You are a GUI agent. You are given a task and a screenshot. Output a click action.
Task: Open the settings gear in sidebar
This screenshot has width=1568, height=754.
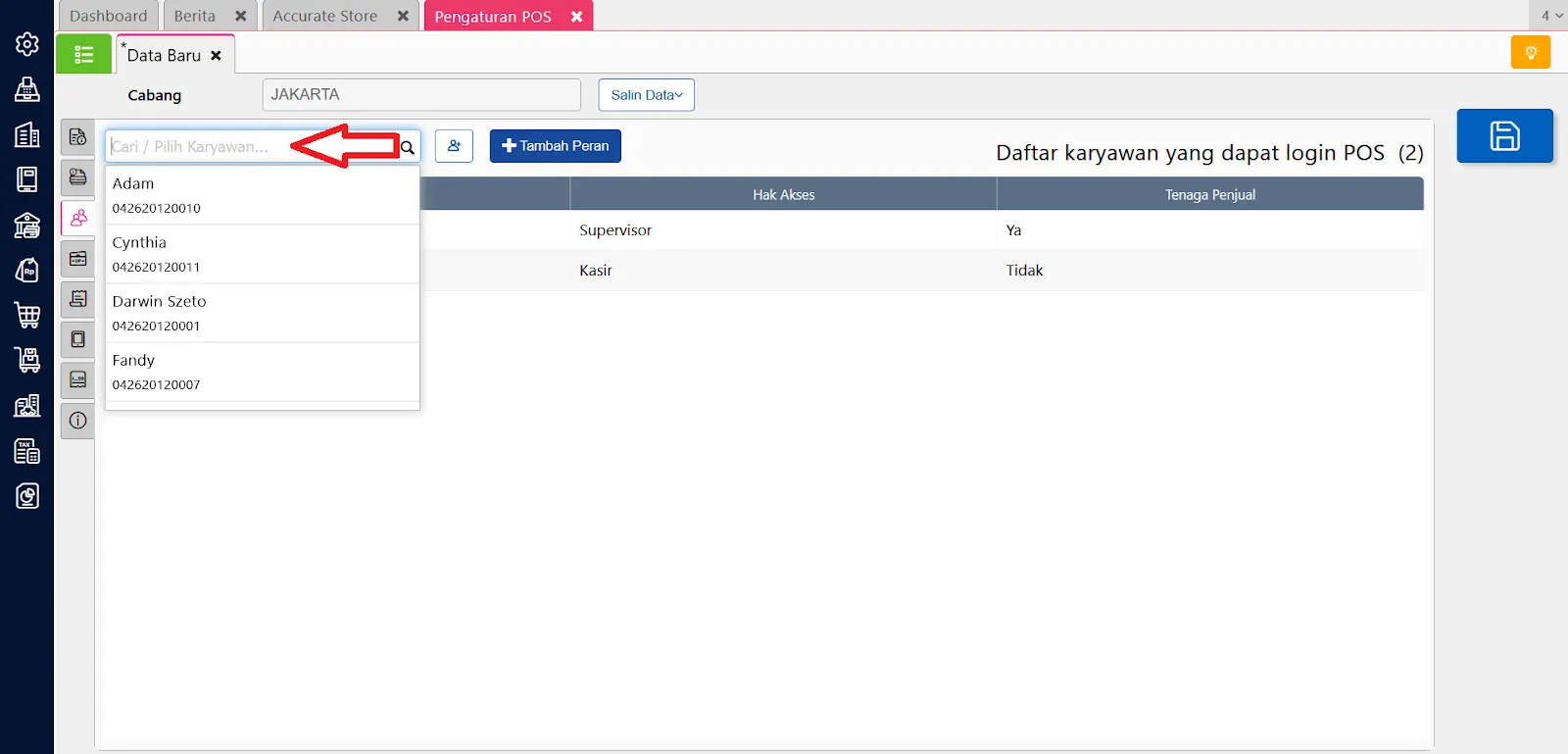pos(27,44)
